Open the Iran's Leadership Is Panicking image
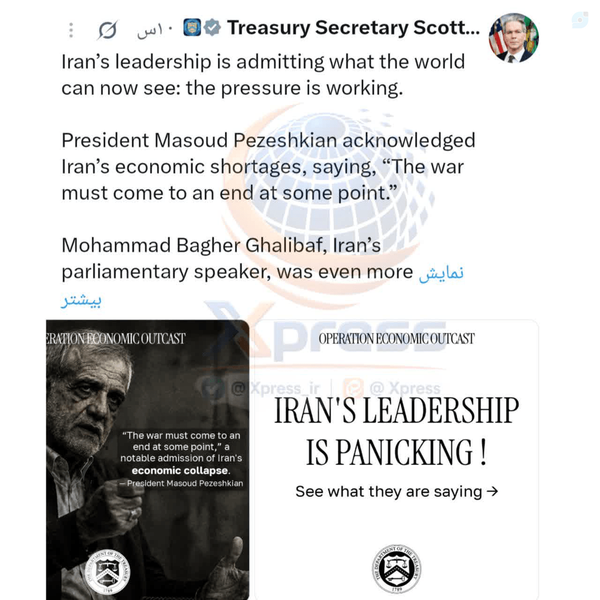The width and height of the screenshot is (600, 600). [x=396, y=460]
